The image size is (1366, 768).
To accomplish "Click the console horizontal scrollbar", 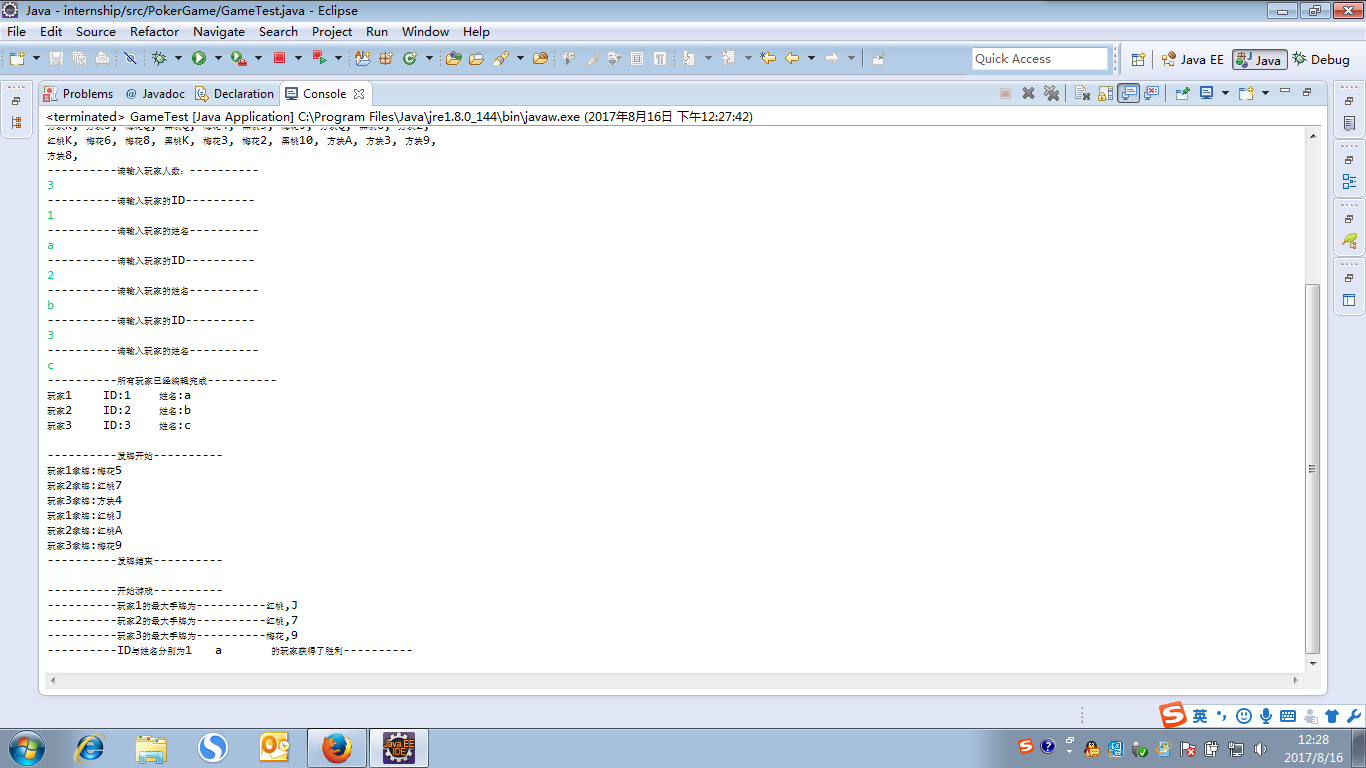I will click(673, 680).
